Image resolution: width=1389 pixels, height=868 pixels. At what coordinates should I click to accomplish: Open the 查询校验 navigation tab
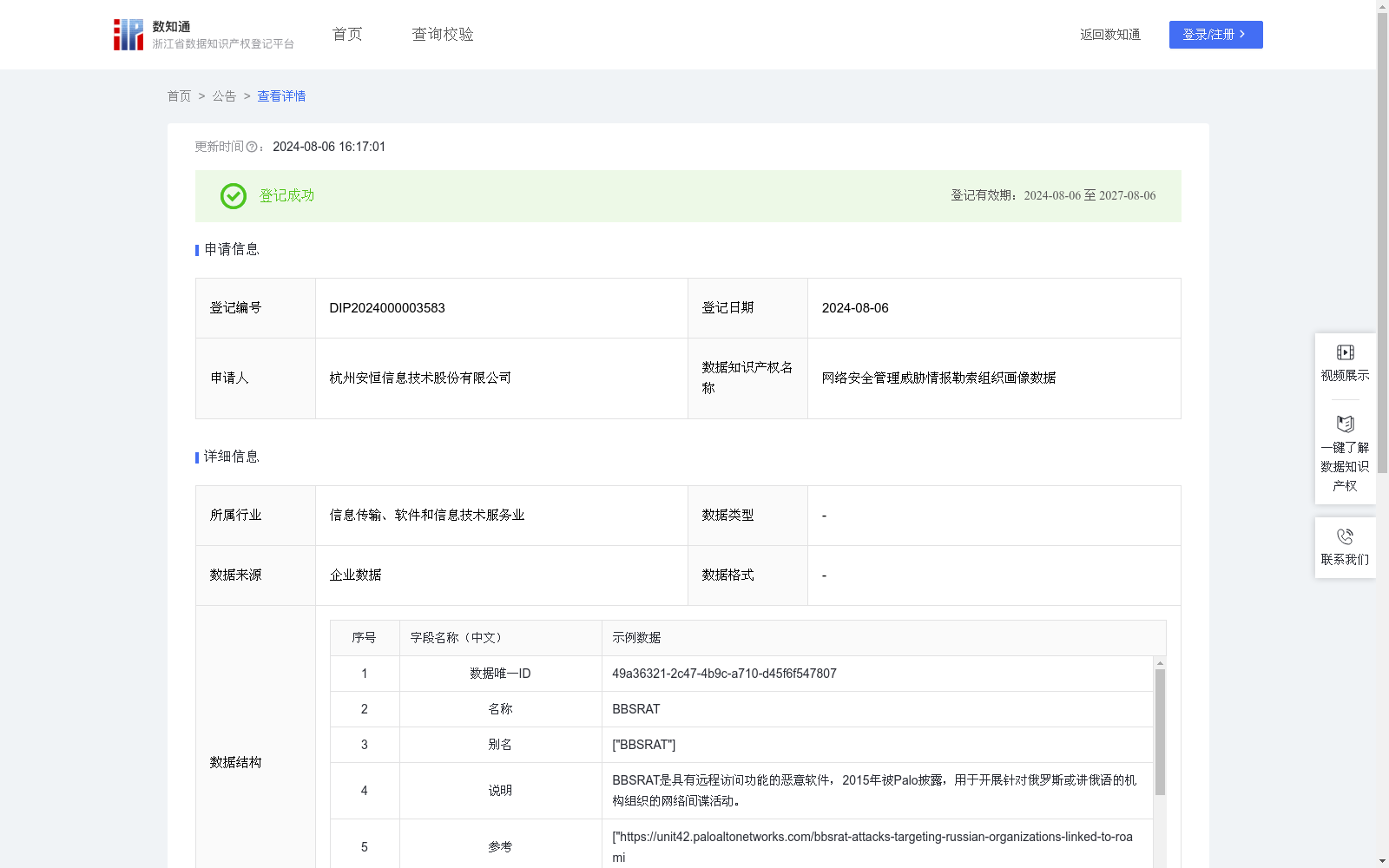click(x=443, y=35)
